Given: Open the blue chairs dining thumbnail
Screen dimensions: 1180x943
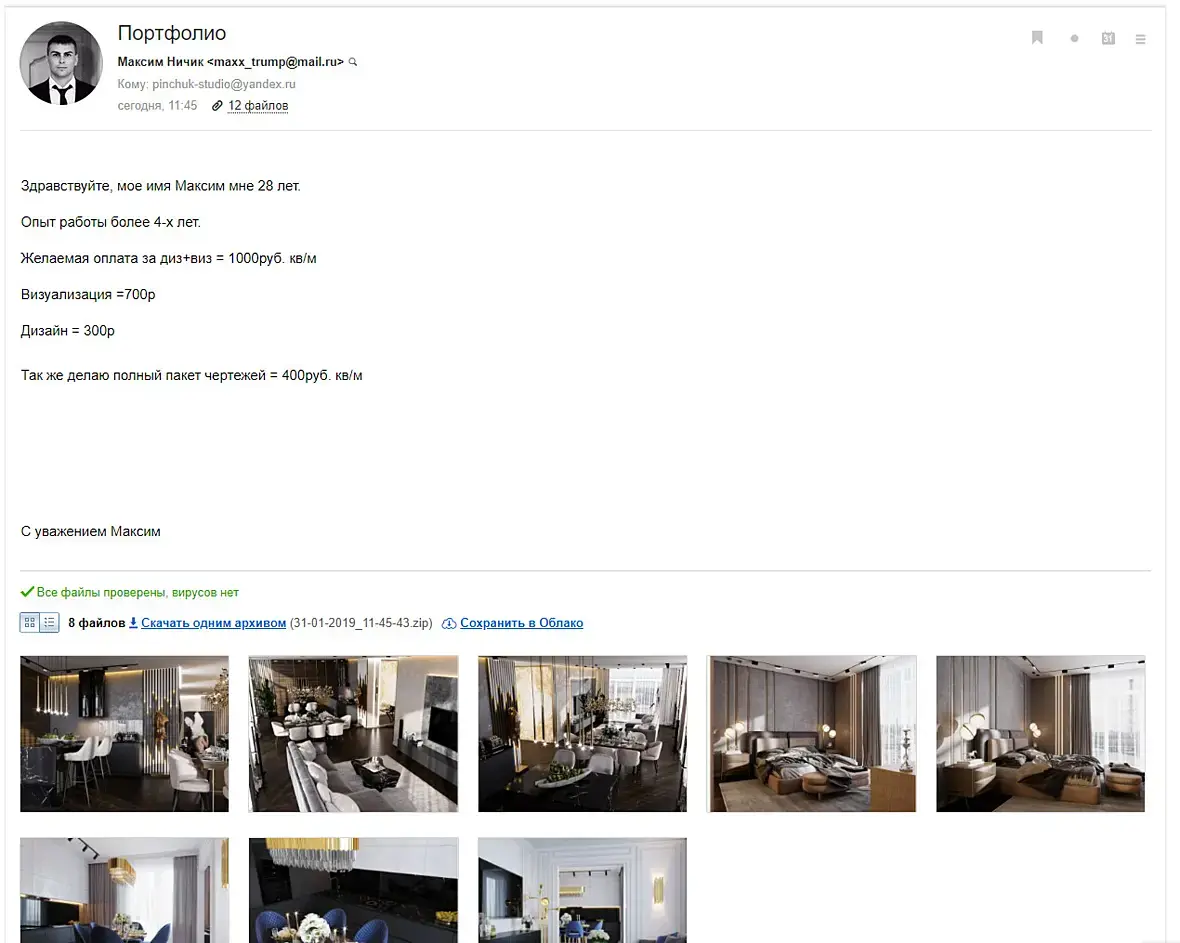Looking at the screenshot, I should coord(353,890).
